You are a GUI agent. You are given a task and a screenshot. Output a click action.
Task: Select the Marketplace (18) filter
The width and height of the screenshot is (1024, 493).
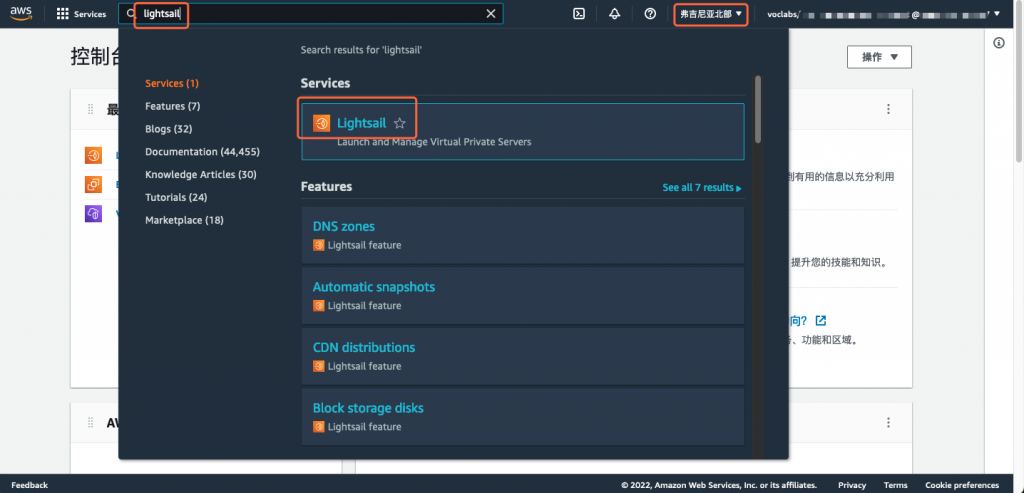184,220
